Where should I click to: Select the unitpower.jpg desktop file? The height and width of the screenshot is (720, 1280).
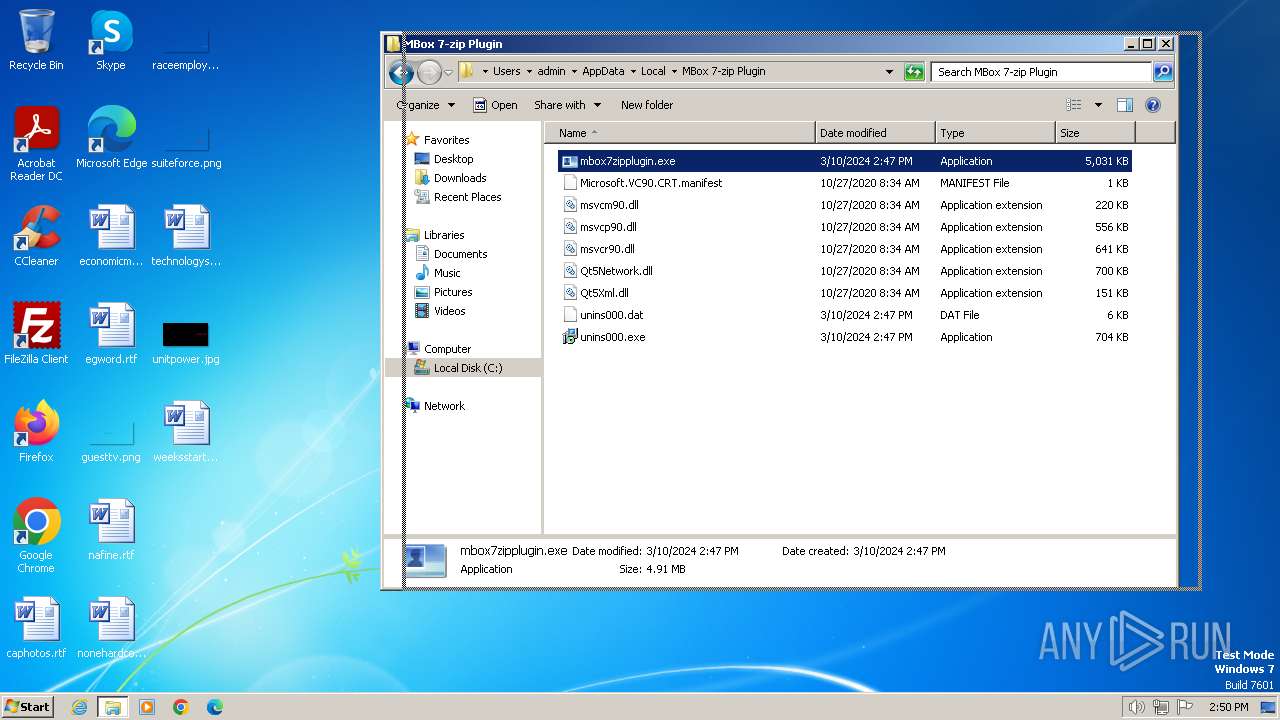186,334
